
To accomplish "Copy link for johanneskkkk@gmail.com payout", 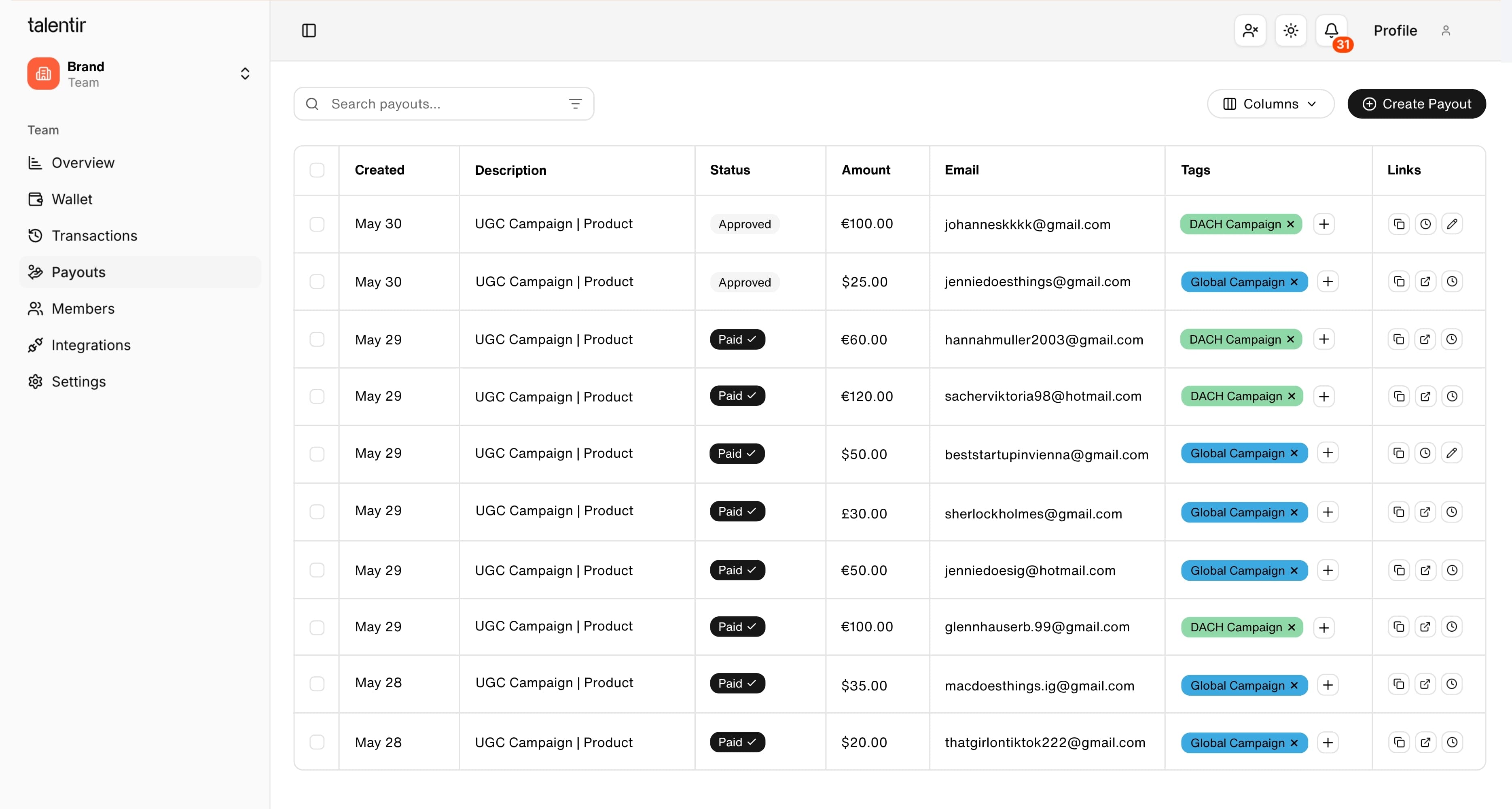I will 1399,224.
